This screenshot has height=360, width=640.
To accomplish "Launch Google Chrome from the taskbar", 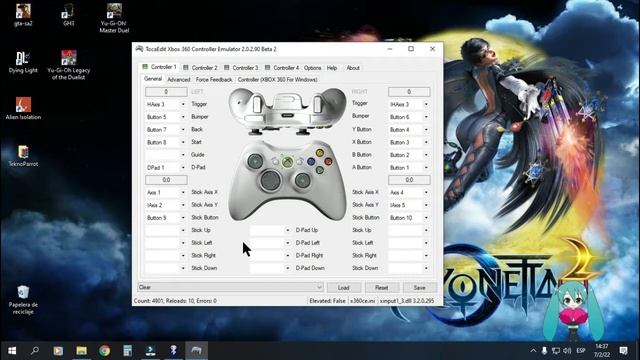I will click(x=104, y=351).
